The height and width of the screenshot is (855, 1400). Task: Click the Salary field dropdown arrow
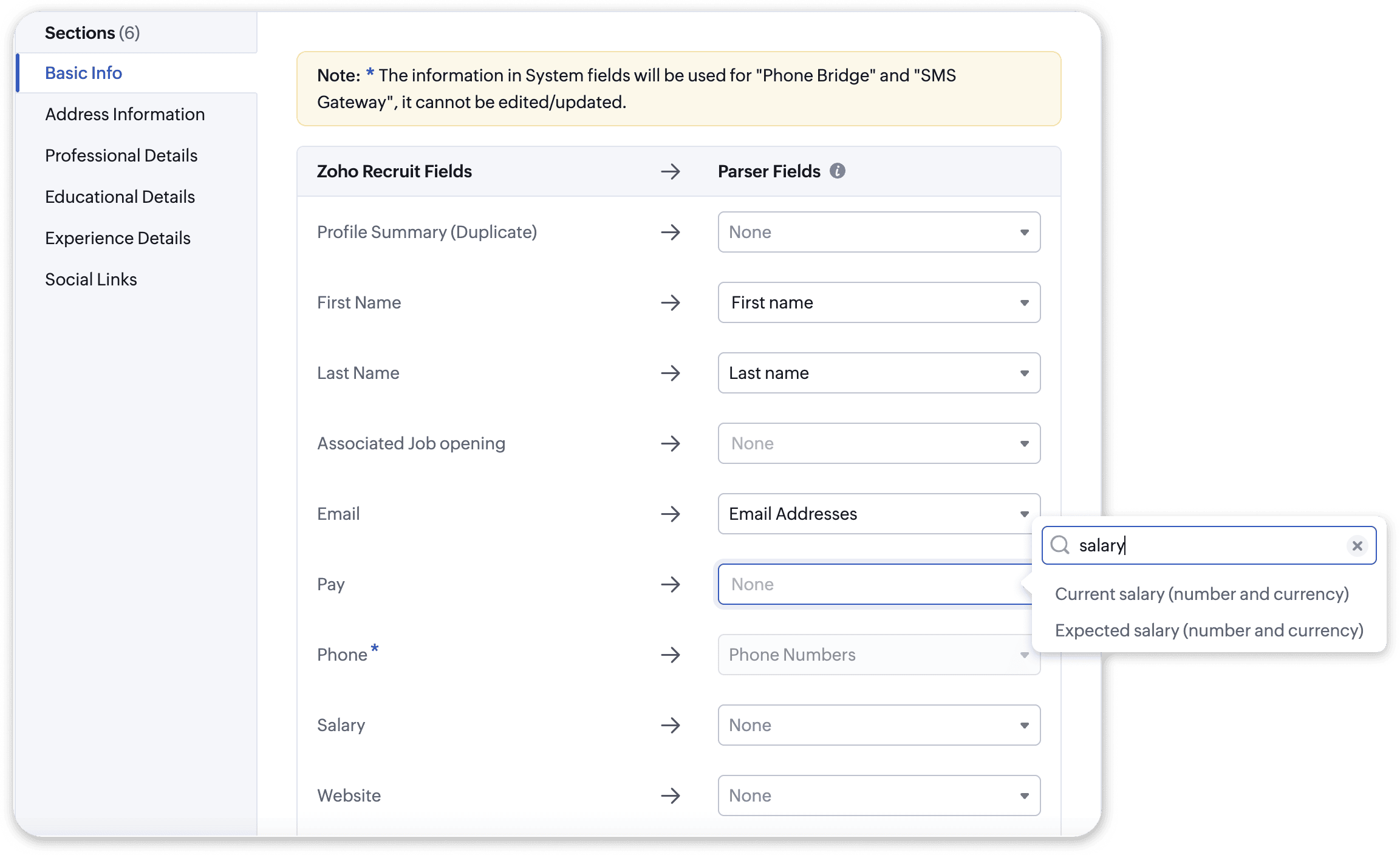coord(1024,726)
